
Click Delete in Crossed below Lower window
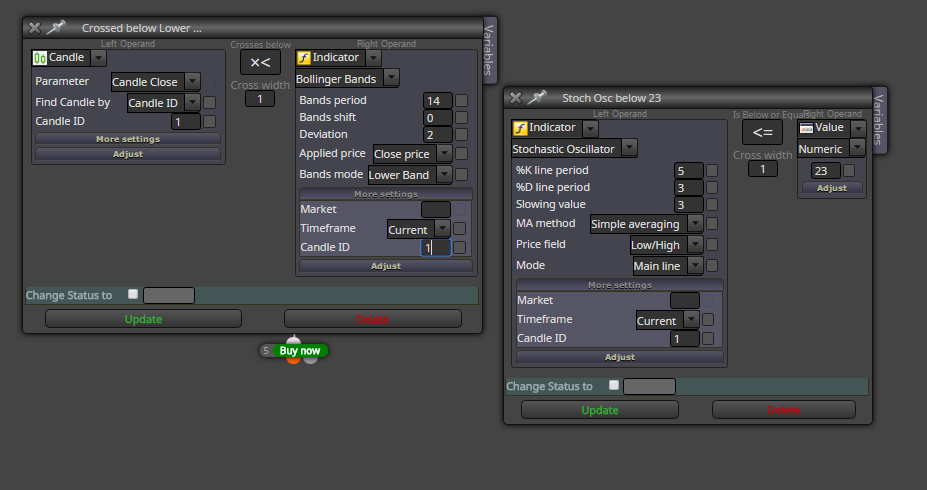[x=372, y=319]
